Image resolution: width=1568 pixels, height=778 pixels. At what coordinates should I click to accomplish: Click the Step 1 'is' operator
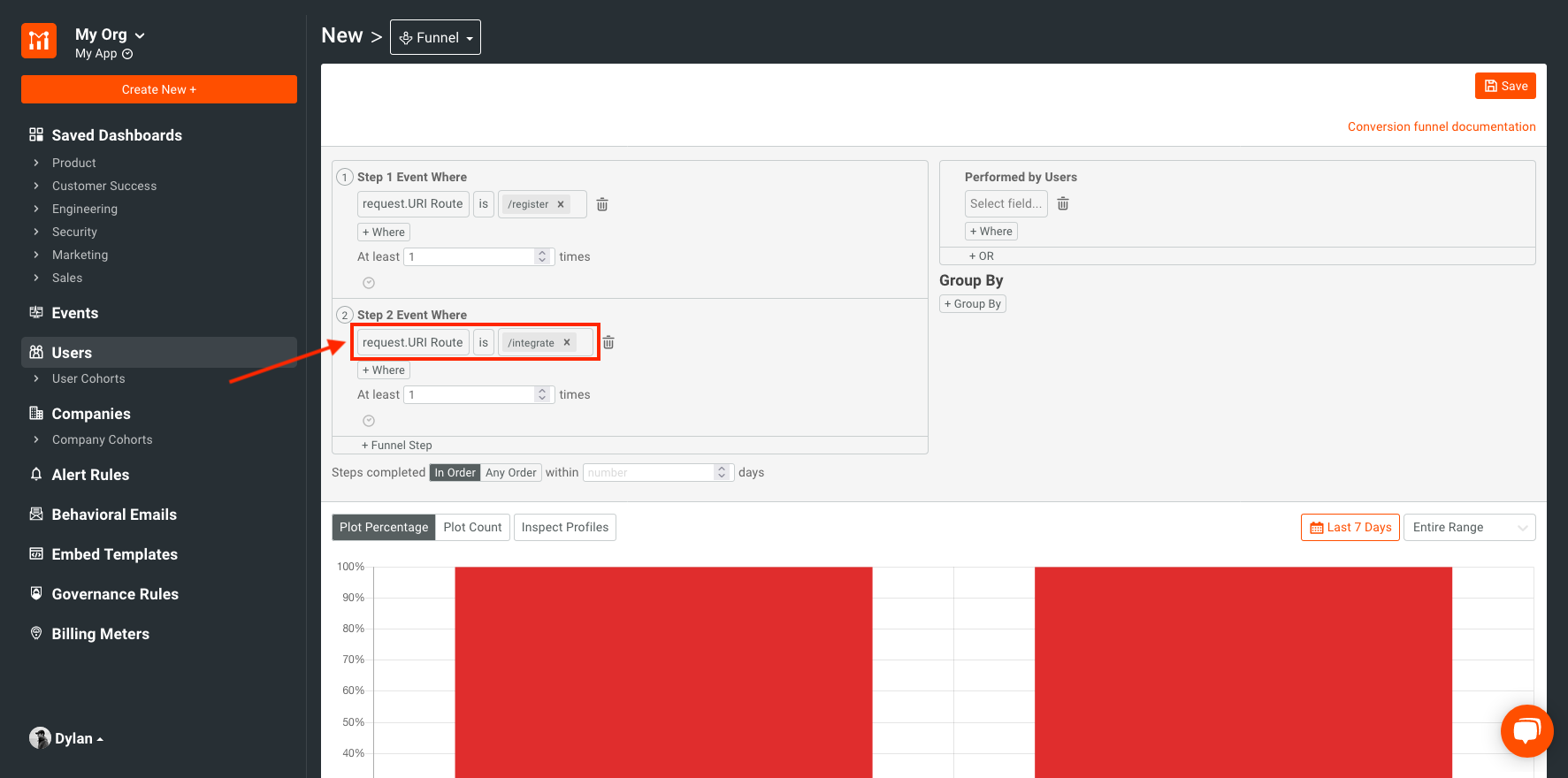coord(484,203)
